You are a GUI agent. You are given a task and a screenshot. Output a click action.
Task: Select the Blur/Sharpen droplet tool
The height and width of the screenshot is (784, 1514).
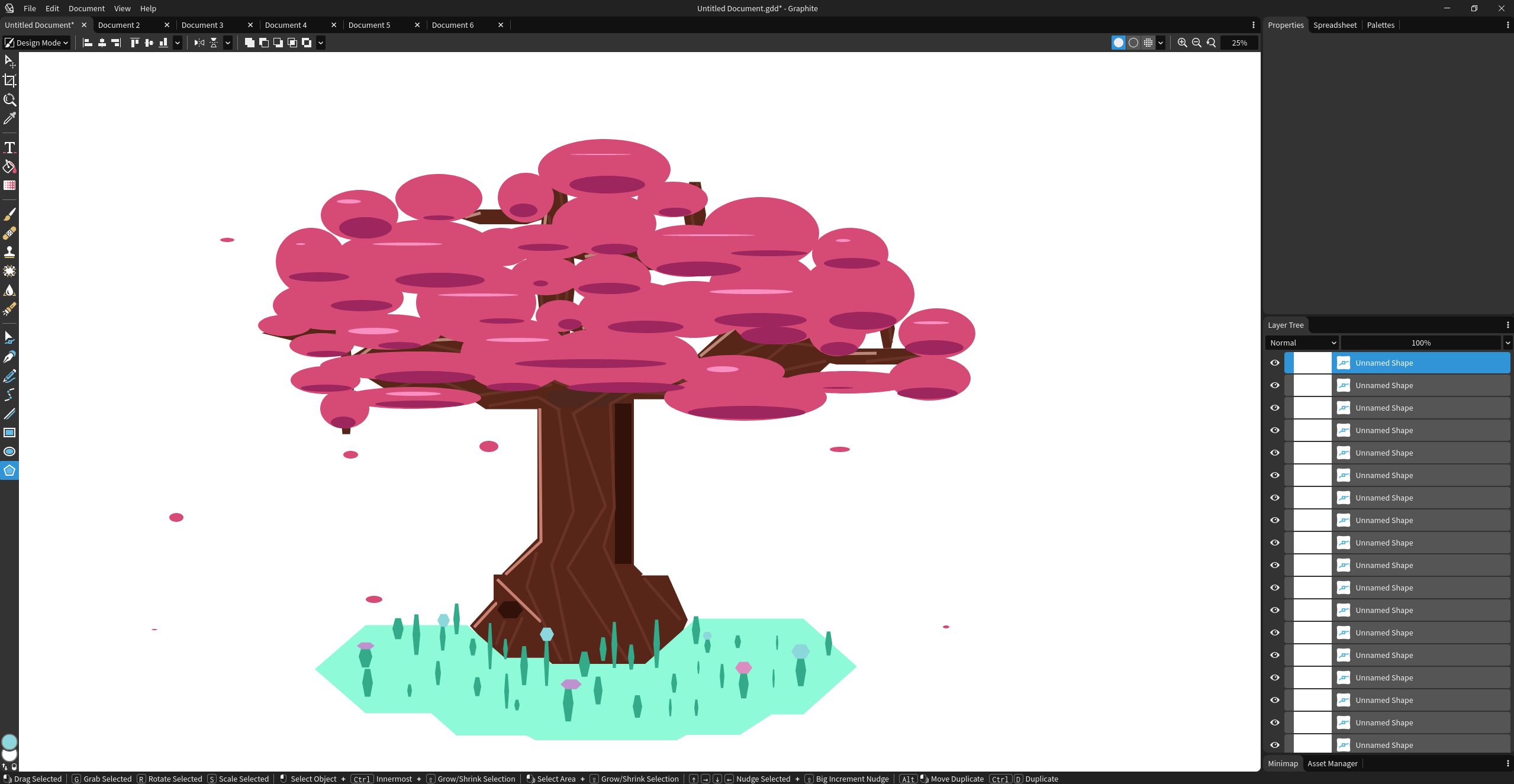point(9,290)
